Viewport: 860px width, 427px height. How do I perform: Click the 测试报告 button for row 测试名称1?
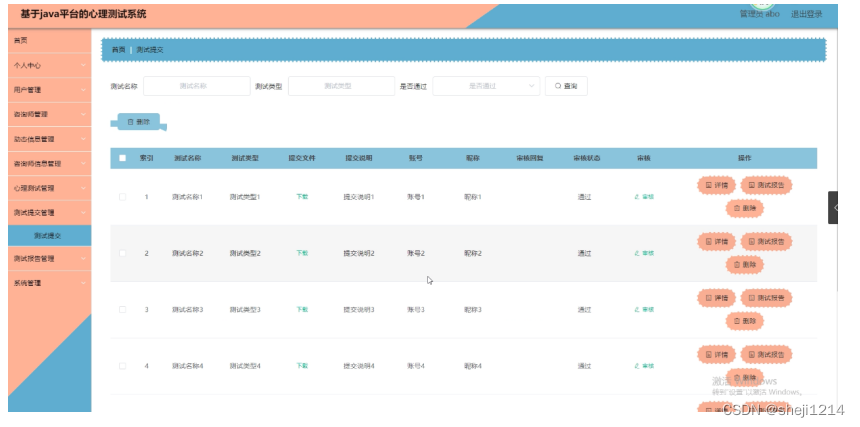pyautogui.click(x=766, y=185)
